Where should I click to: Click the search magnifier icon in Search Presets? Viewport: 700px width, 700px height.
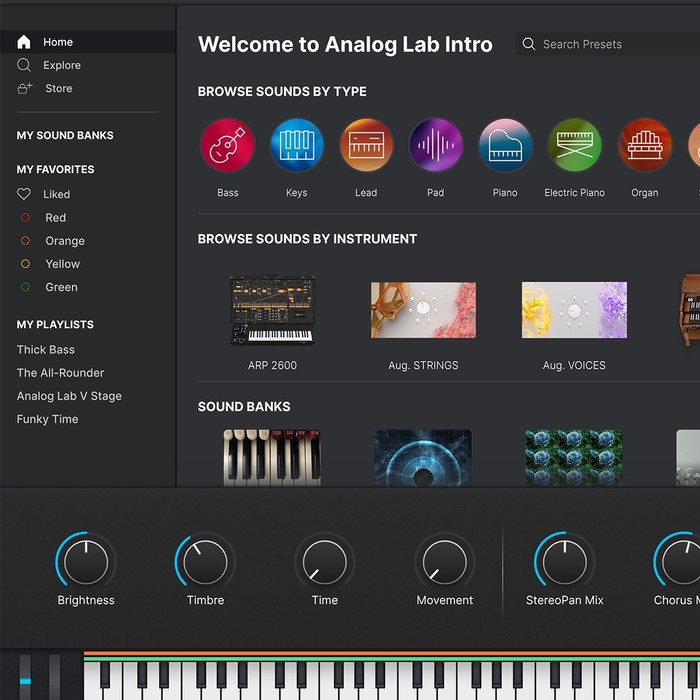(x=529, y=44)
